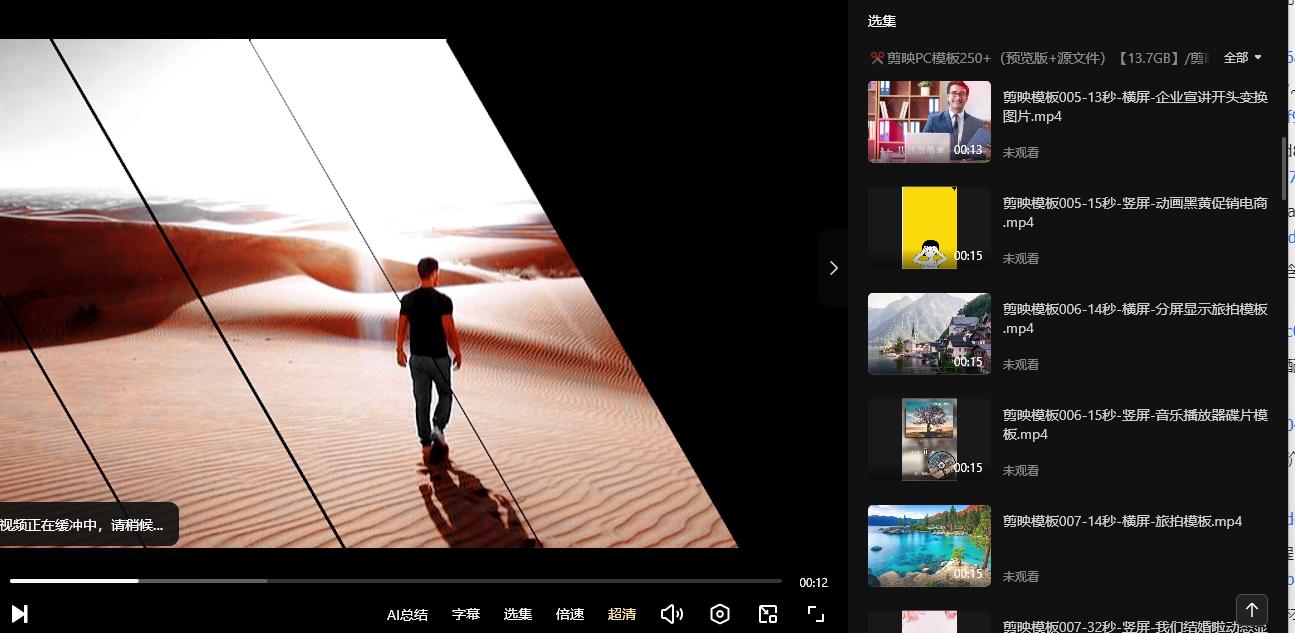Toggle the 选集 episode list
Image resolution: width=1295 pixels, height=633 pixels.
[518, 614]
